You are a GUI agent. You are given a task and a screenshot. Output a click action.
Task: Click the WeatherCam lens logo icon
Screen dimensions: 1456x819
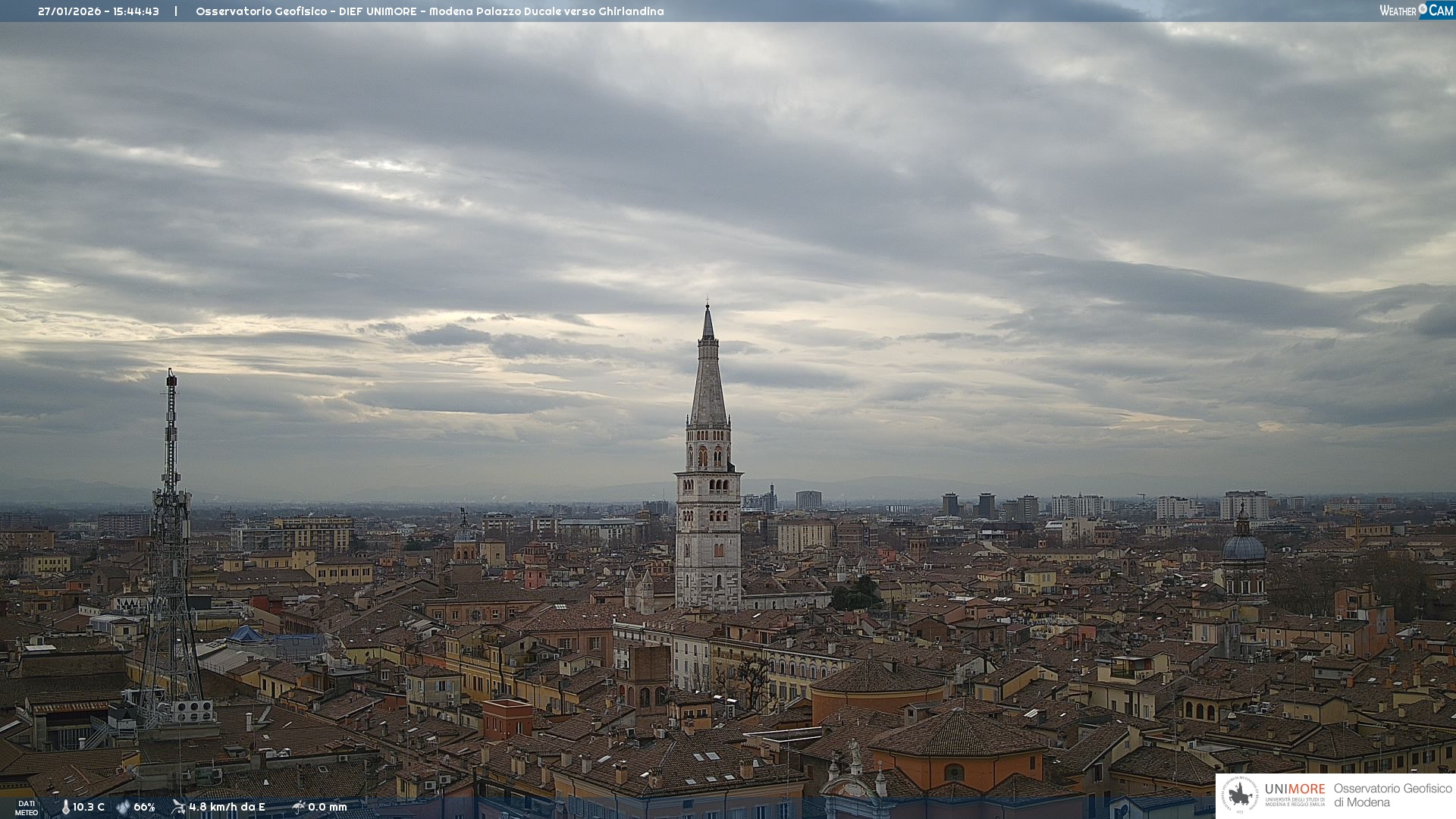(1423, 8)
